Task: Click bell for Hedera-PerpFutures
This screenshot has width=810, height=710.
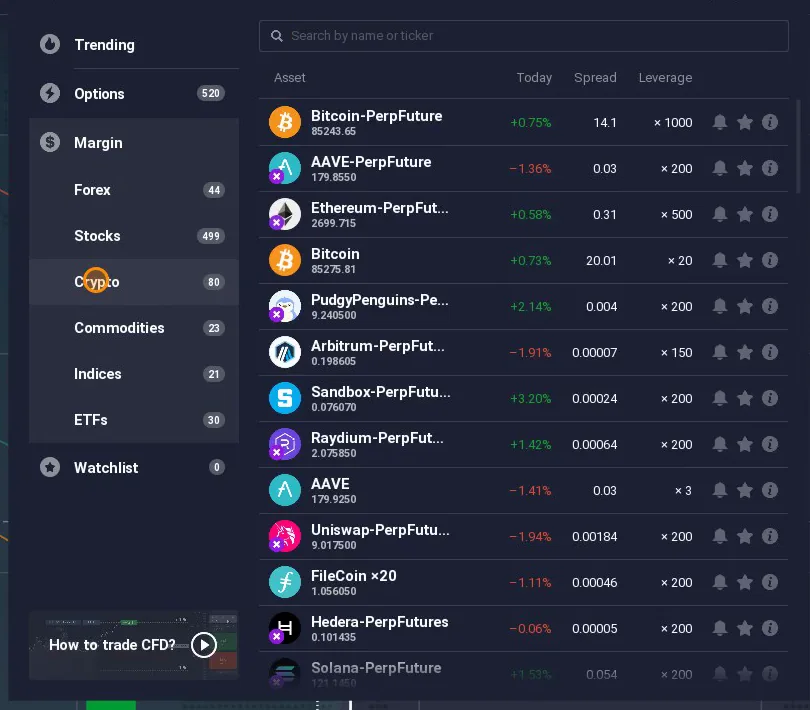Action: click(x=720, y=628)
